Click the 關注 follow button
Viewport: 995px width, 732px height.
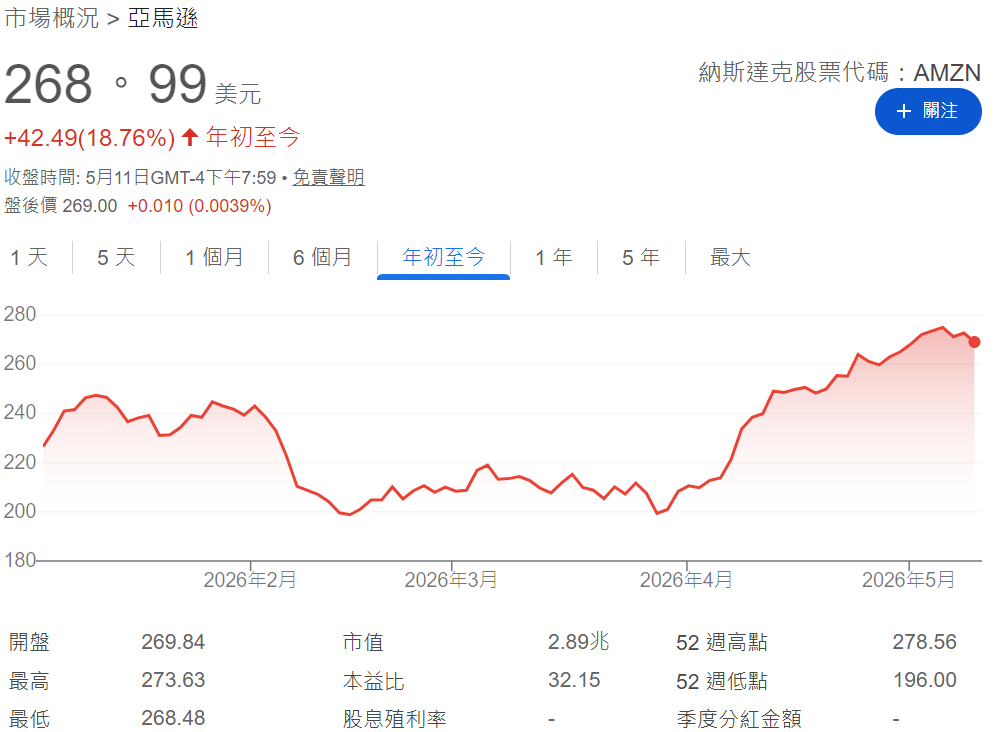(x=928, y=112)
